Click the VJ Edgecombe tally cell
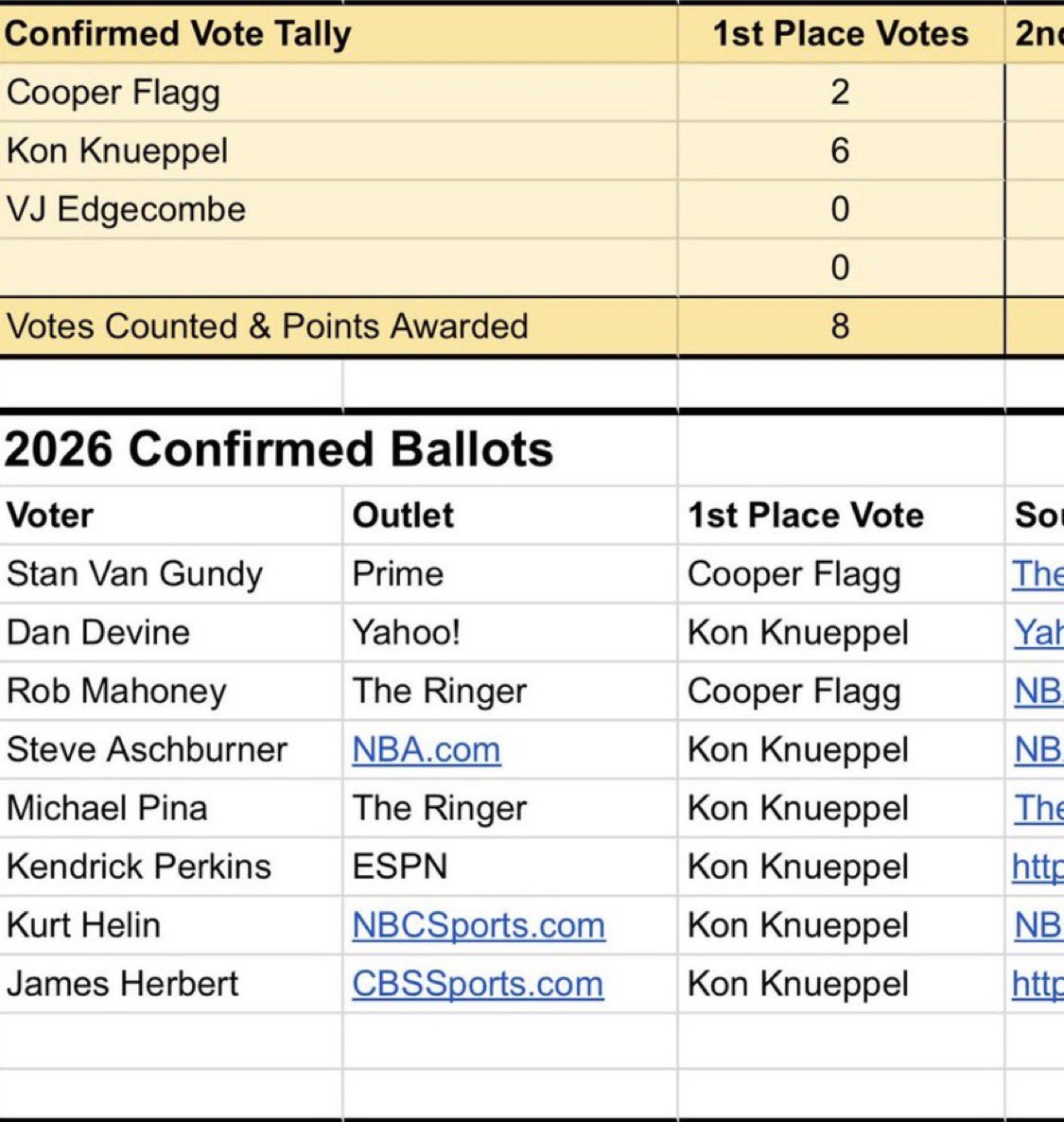The image size is (1064, 1122). pos(126,210)
